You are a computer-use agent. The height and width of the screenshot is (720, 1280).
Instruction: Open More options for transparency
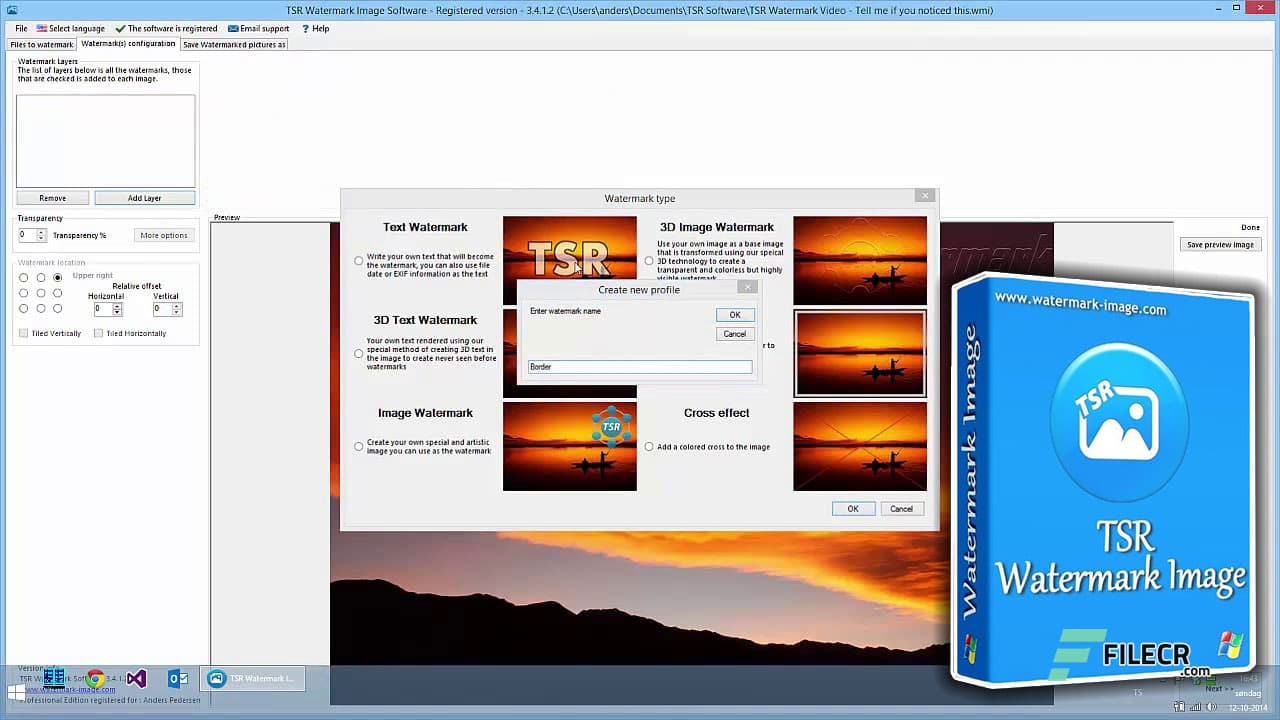tap(163, 235)
